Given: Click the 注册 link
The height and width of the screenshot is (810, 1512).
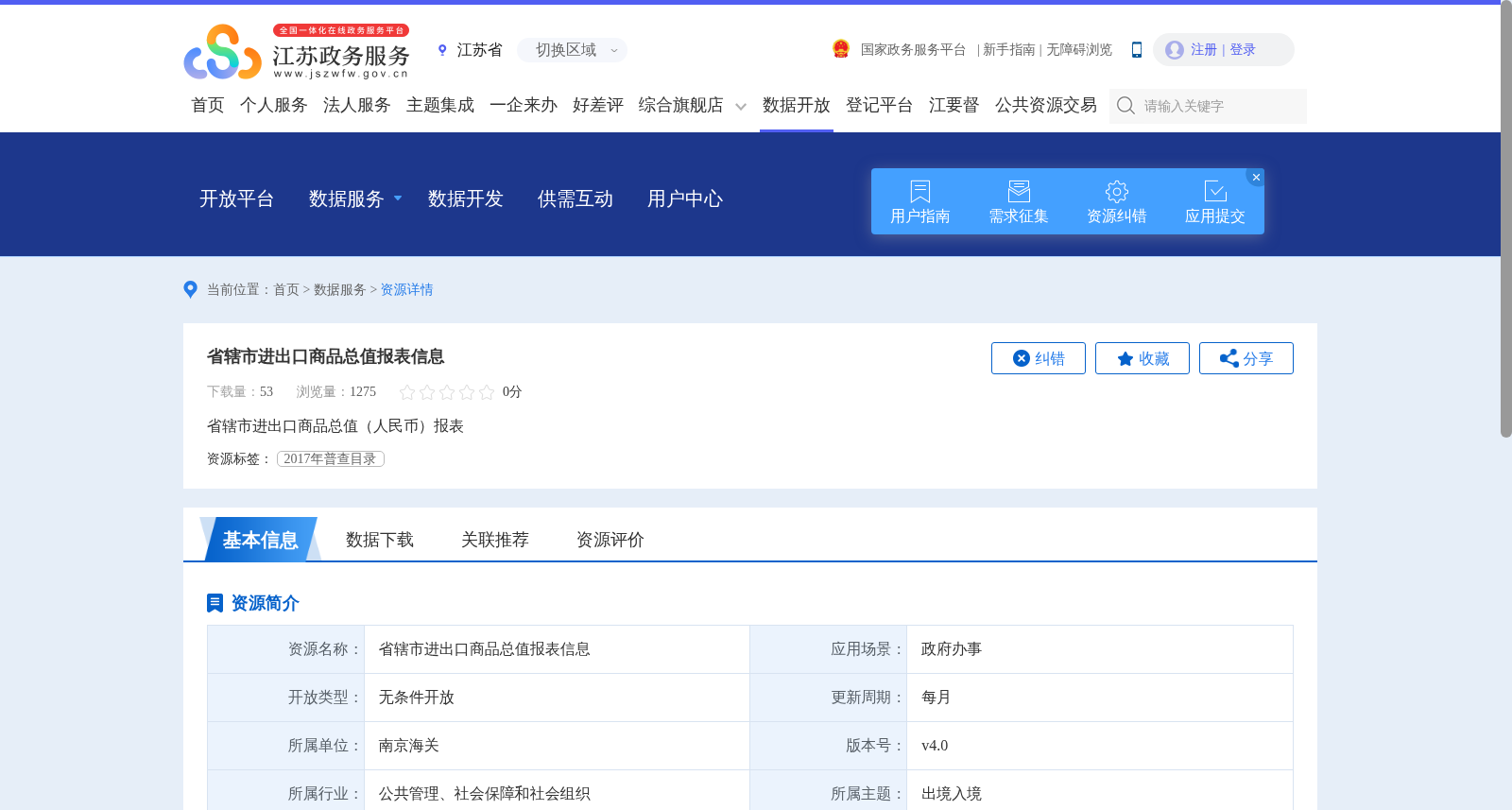Looking at the screenshot, I should tap(1204, 50).
